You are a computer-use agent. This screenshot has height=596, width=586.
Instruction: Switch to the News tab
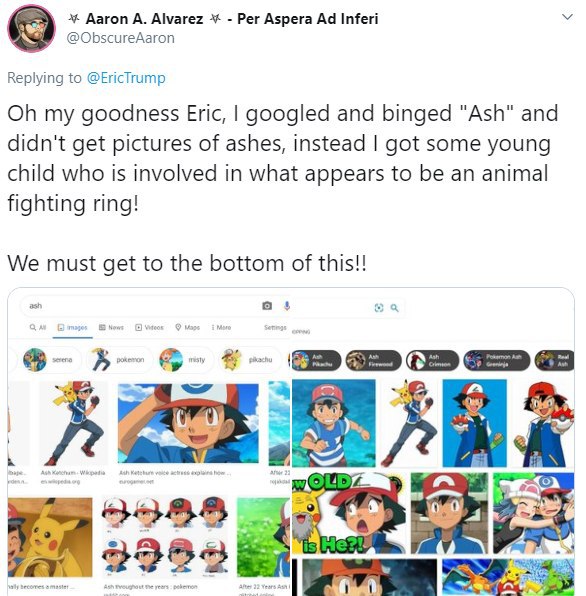coord(111,327)
